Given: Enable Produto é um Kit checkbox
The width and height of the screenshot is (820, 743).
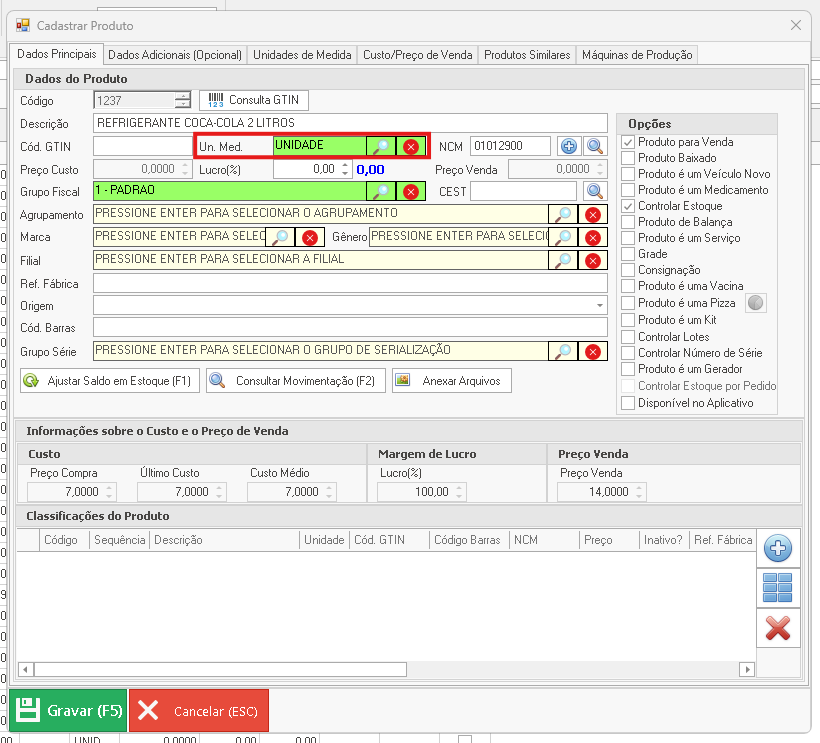Looking at the screenshot, I should pos(628,320).
